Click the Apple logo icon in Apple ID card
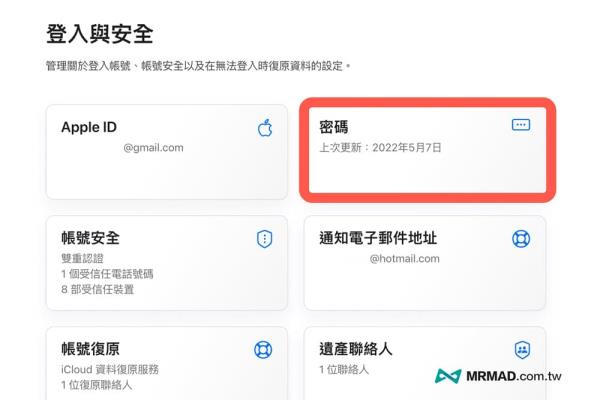 pos(265,127)
